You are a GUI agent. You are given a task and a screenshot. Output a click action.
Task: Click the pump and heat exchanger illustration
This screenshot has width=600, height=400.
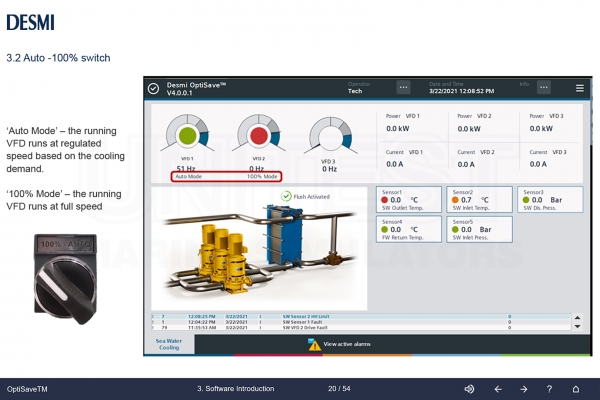260,251
